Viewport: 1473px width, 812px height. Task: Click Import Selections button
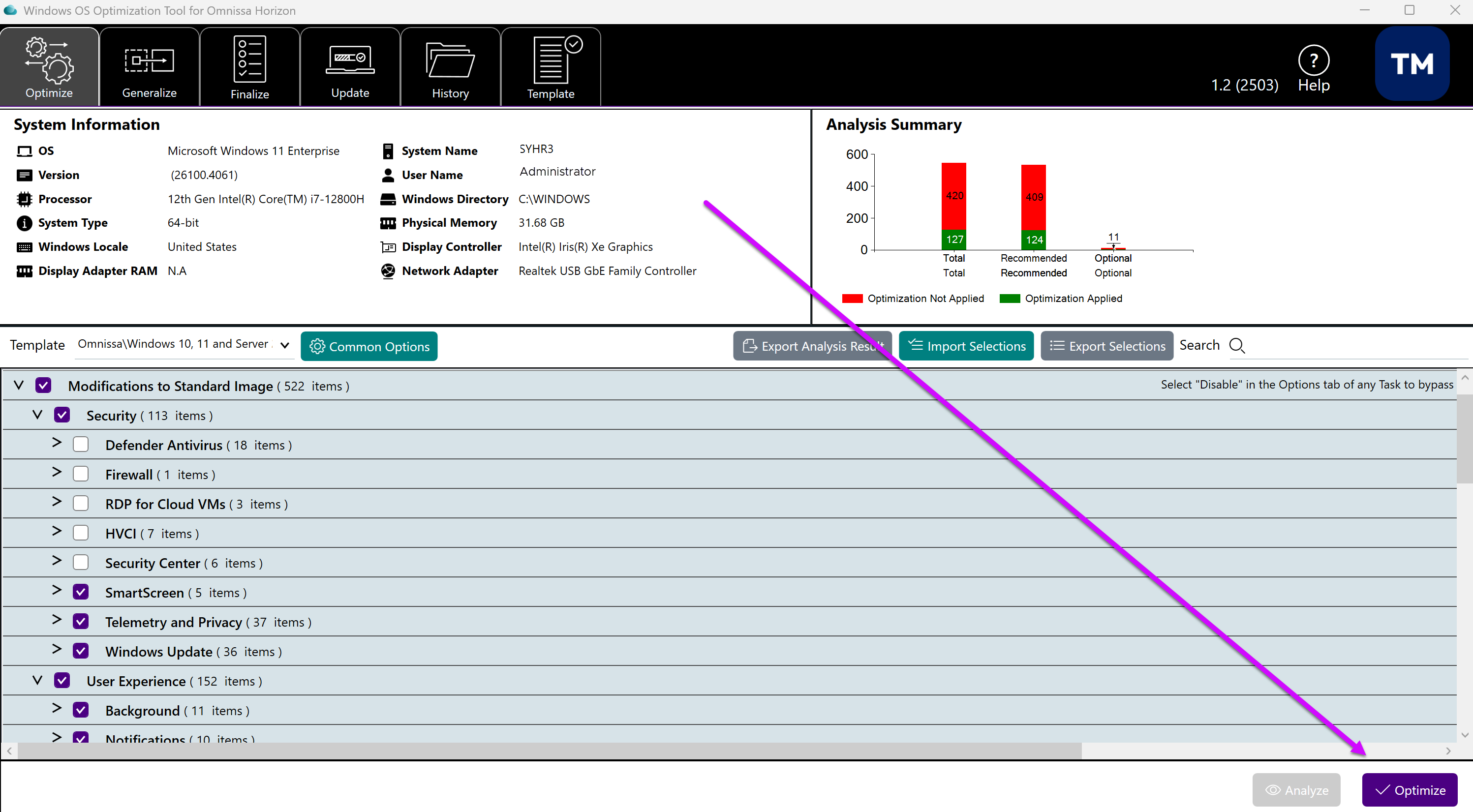[x=966, y=346]
